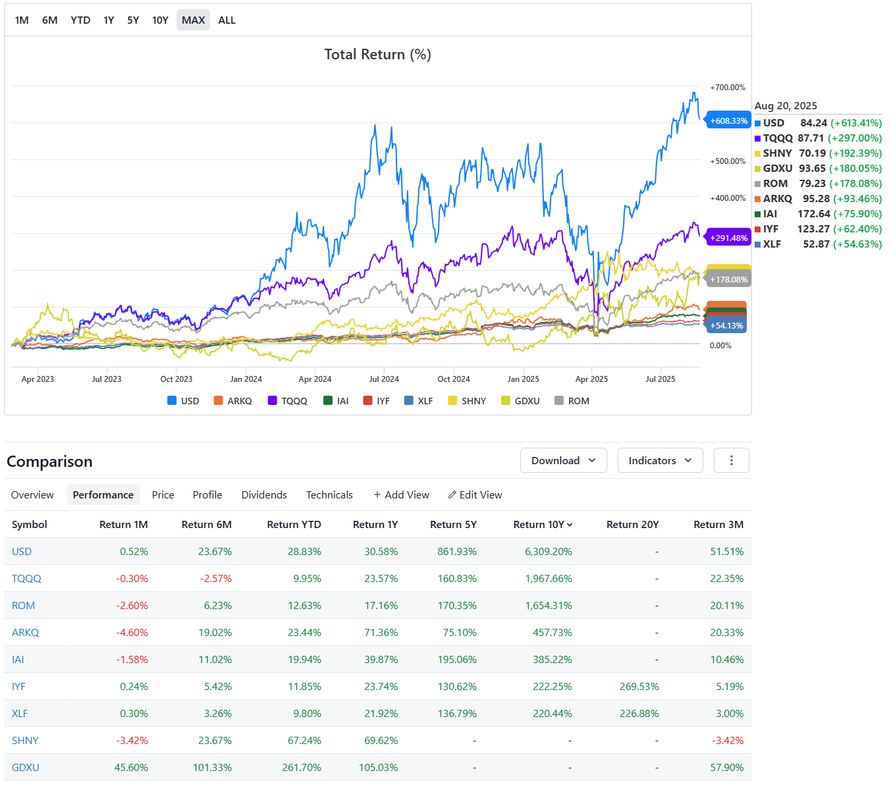Image resolution: width=891 pixels, height=800 pixels.
Task: Click USD blue swatch in side legend
Action: click(757, 123)
